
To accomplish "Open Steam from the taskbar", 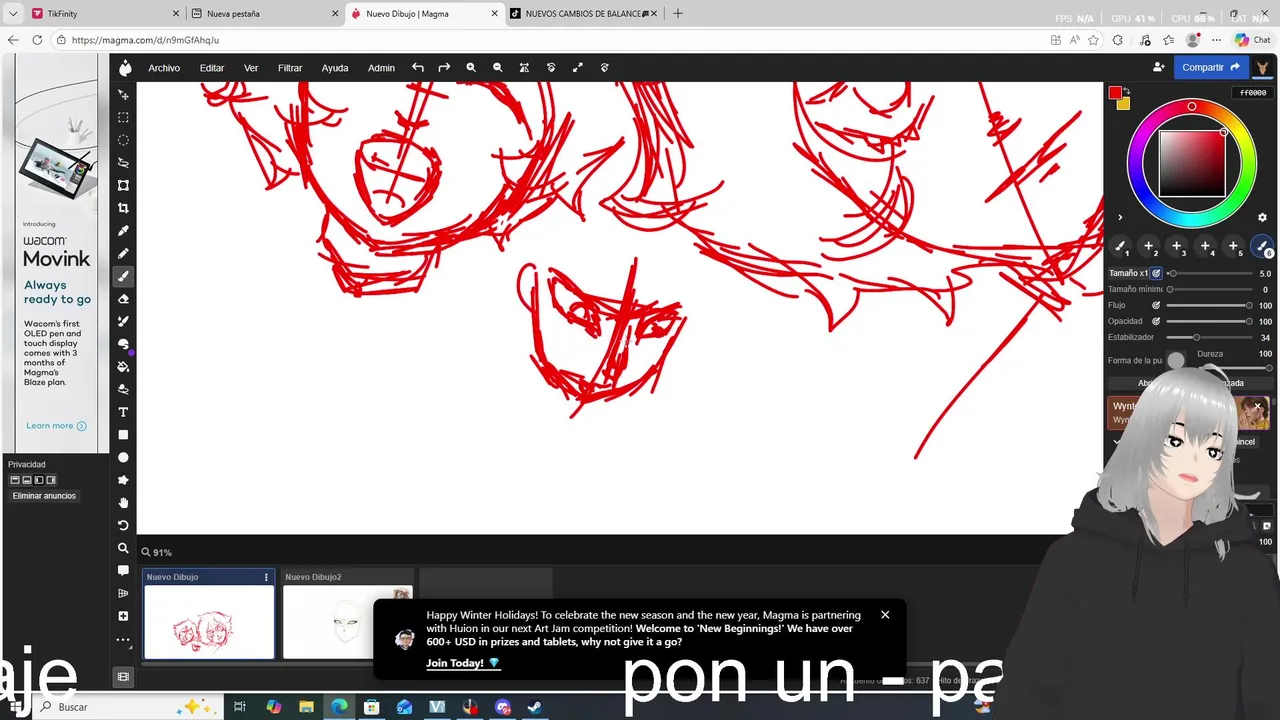I will (535, 707).
